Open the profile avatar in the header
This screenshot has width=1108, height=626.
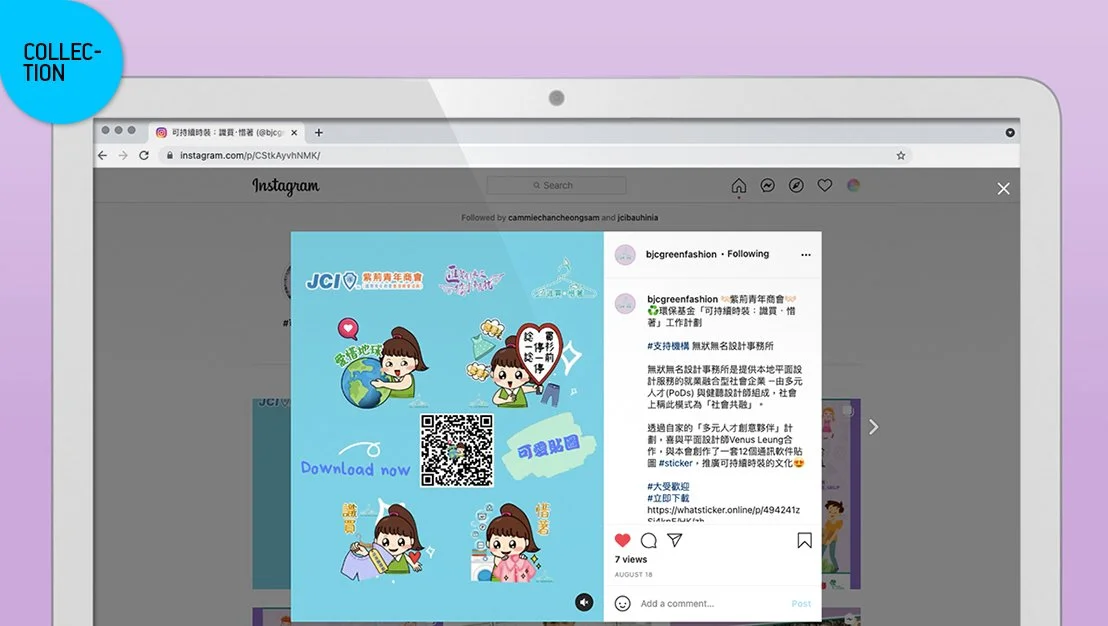[x=854, y=186]
